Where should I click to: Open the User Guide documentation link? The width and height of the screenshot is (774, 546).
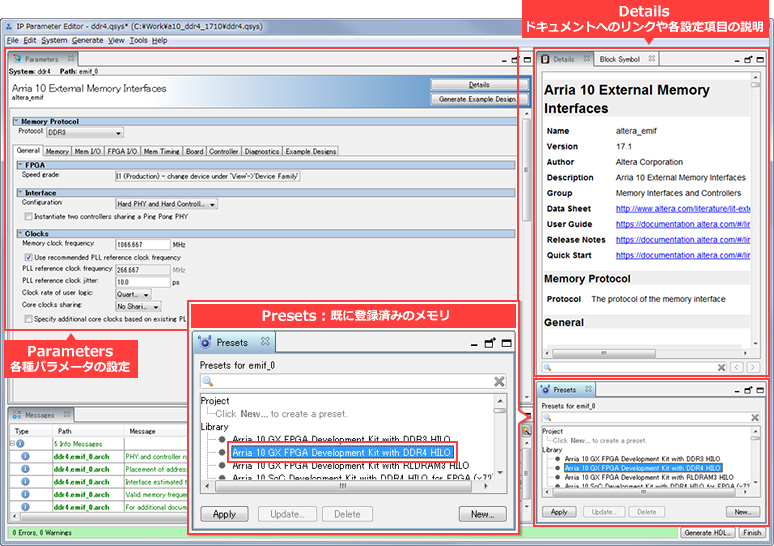click(x=680, y=224)
